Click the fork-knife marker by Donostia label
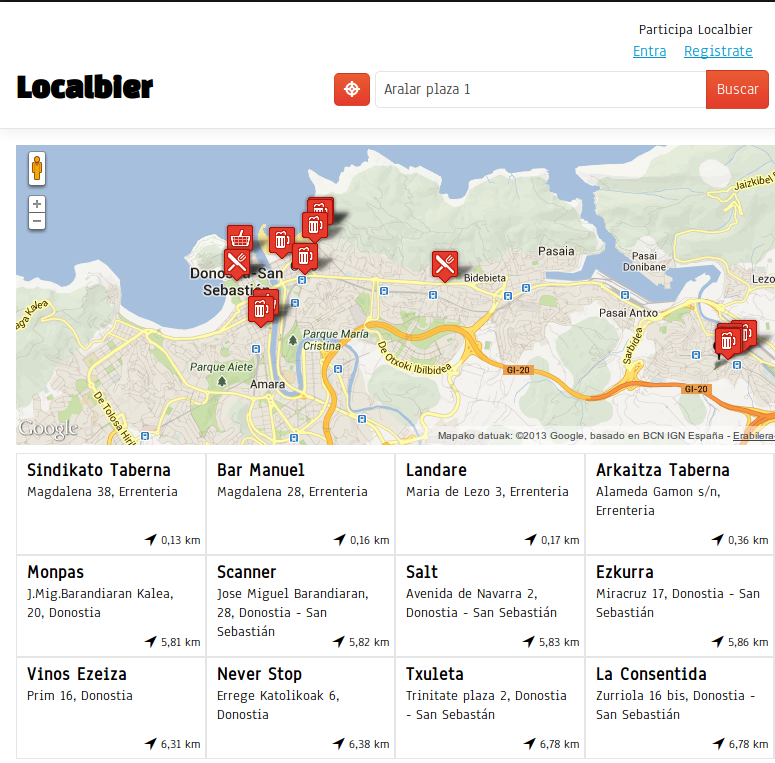 (x=236, y=263)
